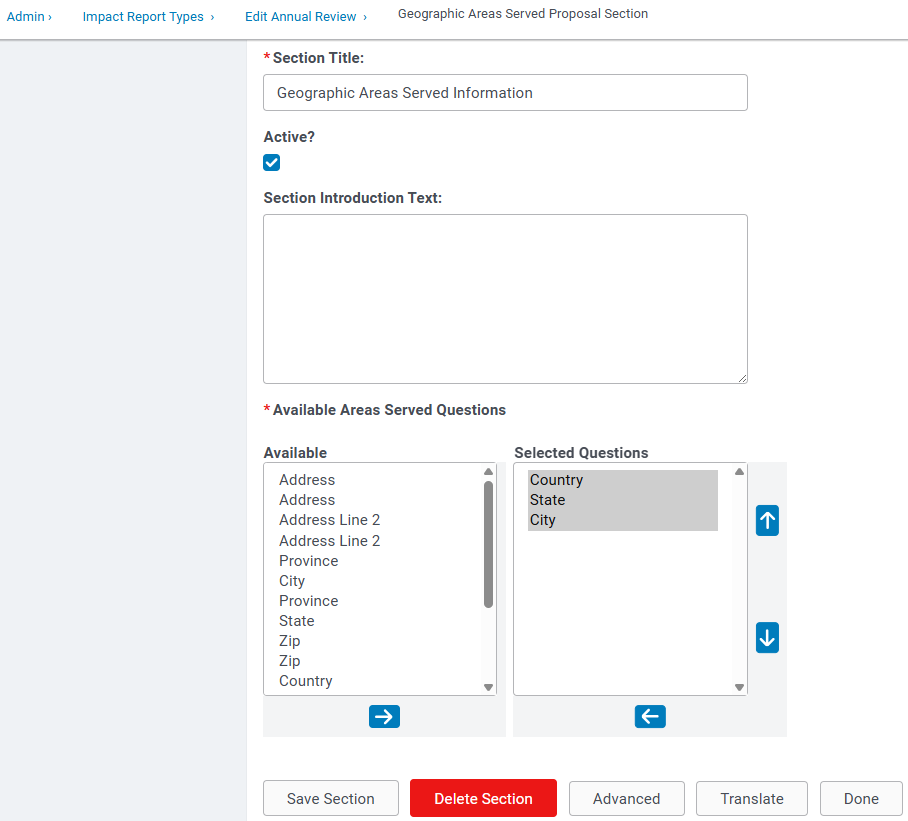Go to Edit Annual Review breadcrumb
Viewport: 908px width, 821px height.
coord(301,17)
